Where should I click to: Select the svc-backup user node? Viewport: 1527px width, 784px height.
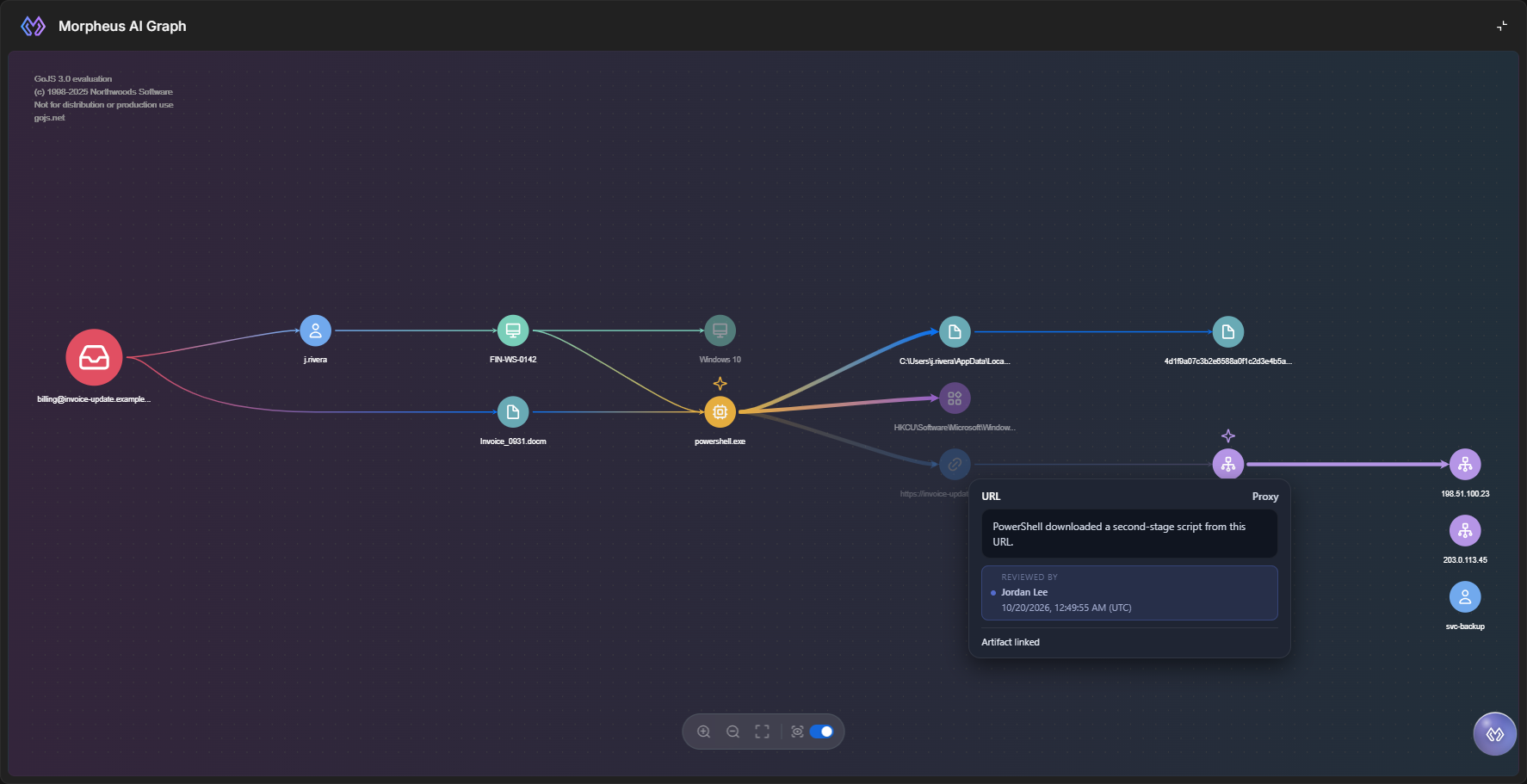pyautogui.click(x=1465, y=597)
